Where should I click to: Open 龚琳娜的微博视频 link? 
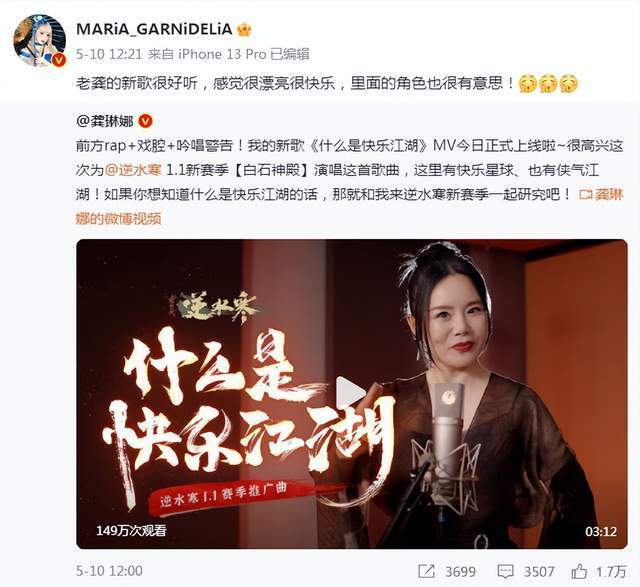[349, 207]
